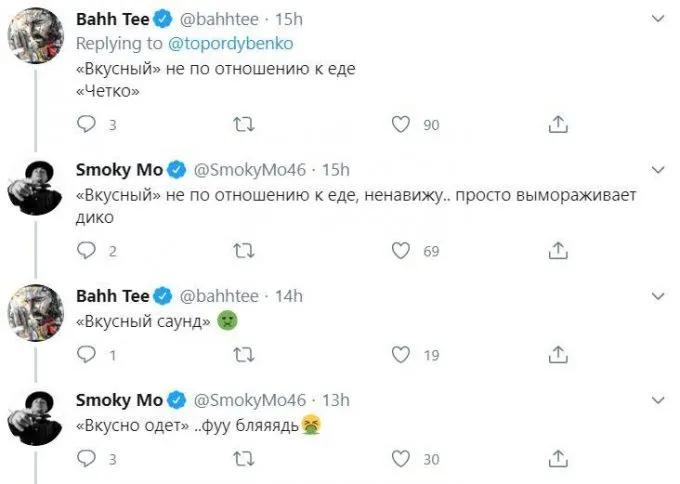The height and width of the screenshot is (484, 680).
Task: Expand options chevron on «вымораживает дико» tweet
Action: (658, 168)
